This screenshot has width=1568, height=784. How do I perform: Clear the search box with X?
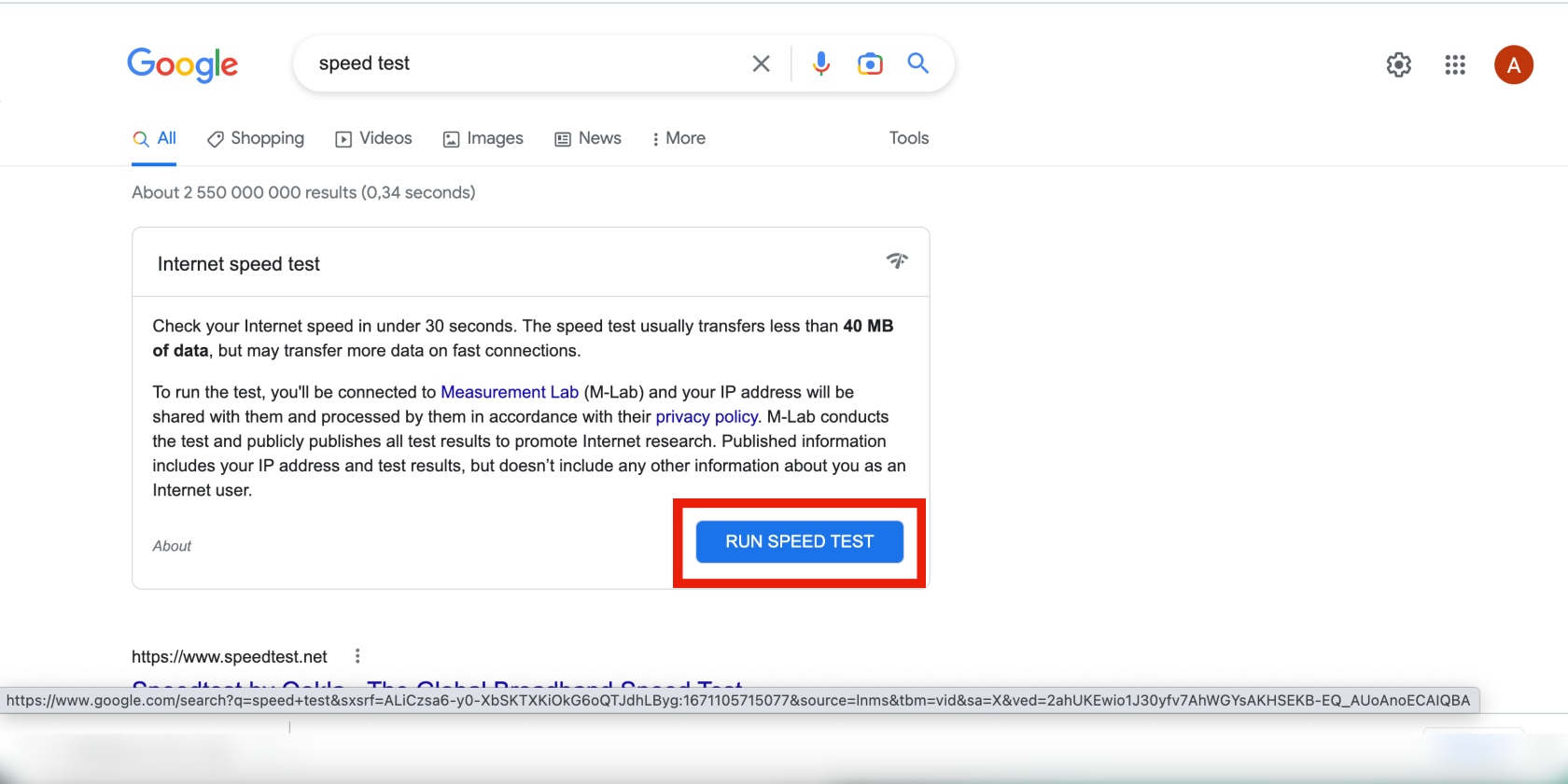(762, 63)
